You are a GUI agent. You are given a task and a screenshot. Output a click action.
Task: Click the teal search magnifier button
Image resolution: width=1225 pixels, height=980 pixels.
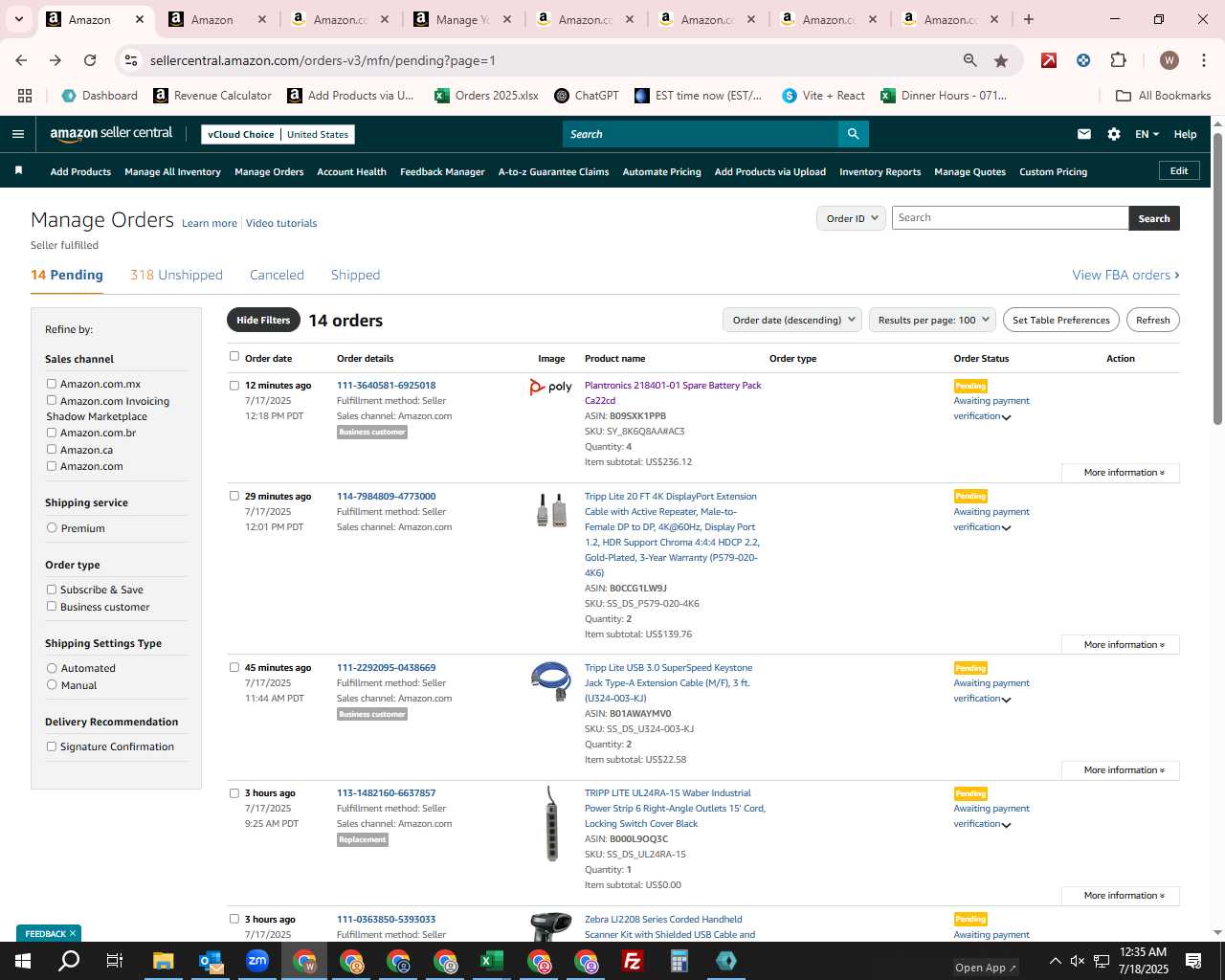pos(854,134)
